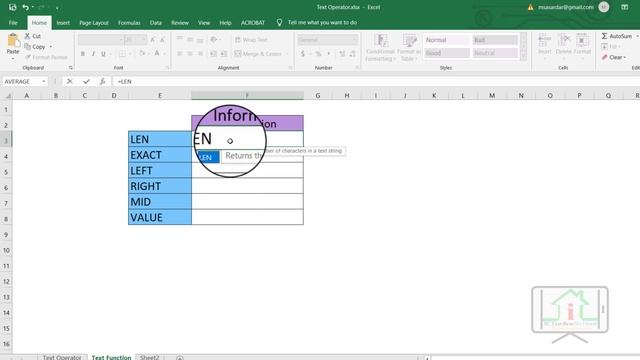Switch to the Page Layout tab
Screen dimensions: 640x360
pyautogui.click(x=94, y=23)
